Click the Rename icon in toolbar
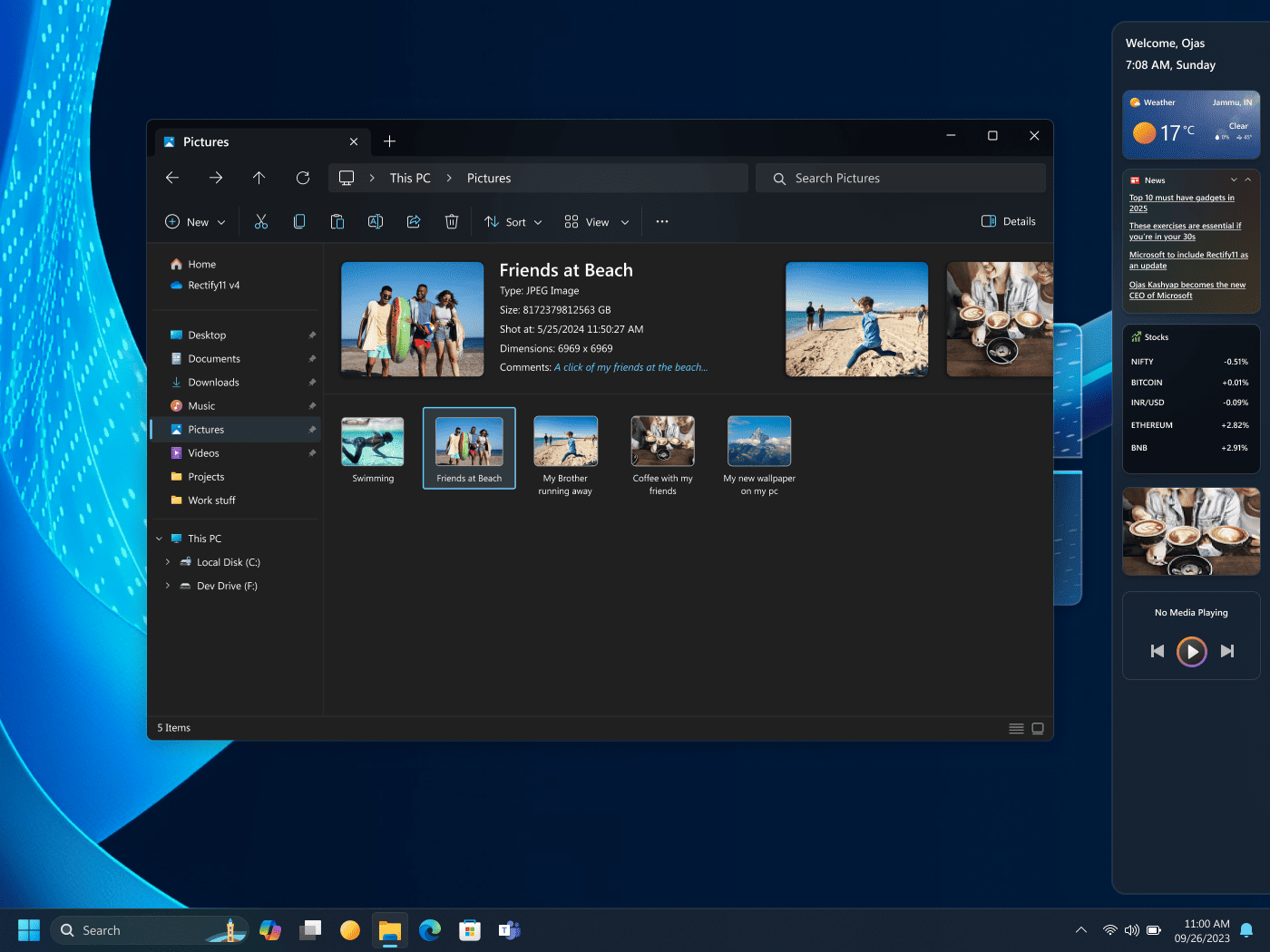This screenshot has width=1270, height=952. pos(376,222)
